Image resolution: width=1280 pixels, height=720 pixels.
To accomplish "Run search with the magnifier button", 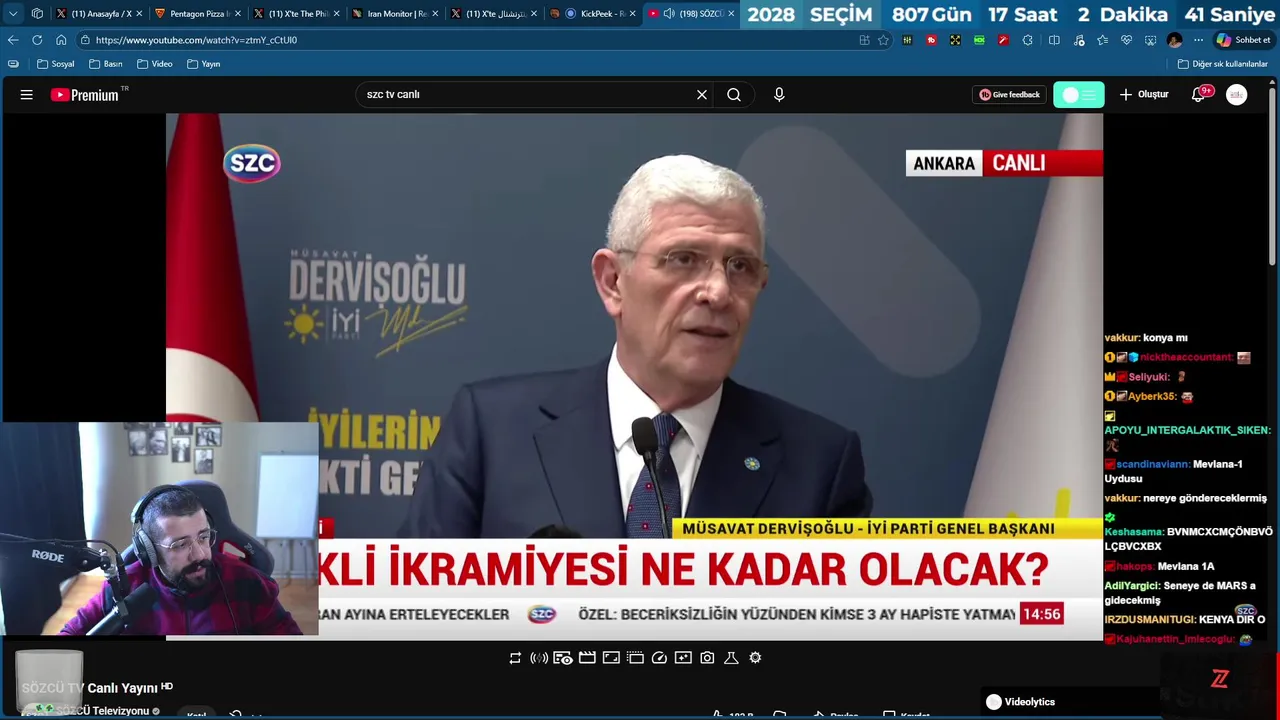I will (x=734, y=95).
